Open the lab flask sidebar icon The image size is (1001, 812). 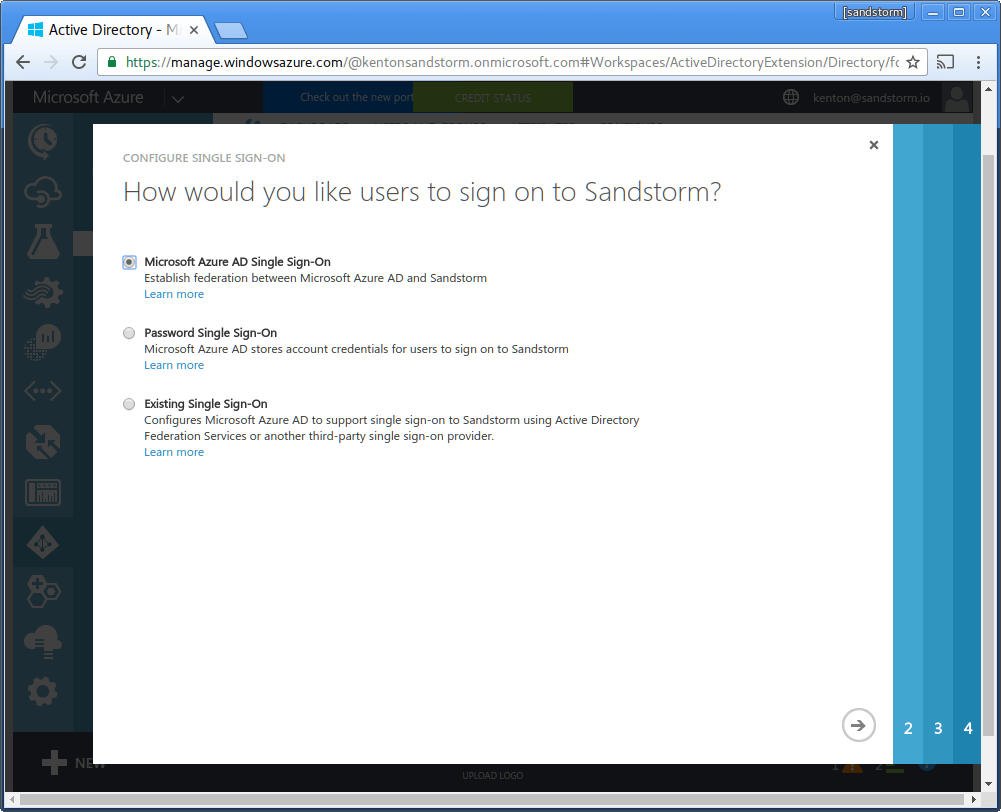pos(43,242)
